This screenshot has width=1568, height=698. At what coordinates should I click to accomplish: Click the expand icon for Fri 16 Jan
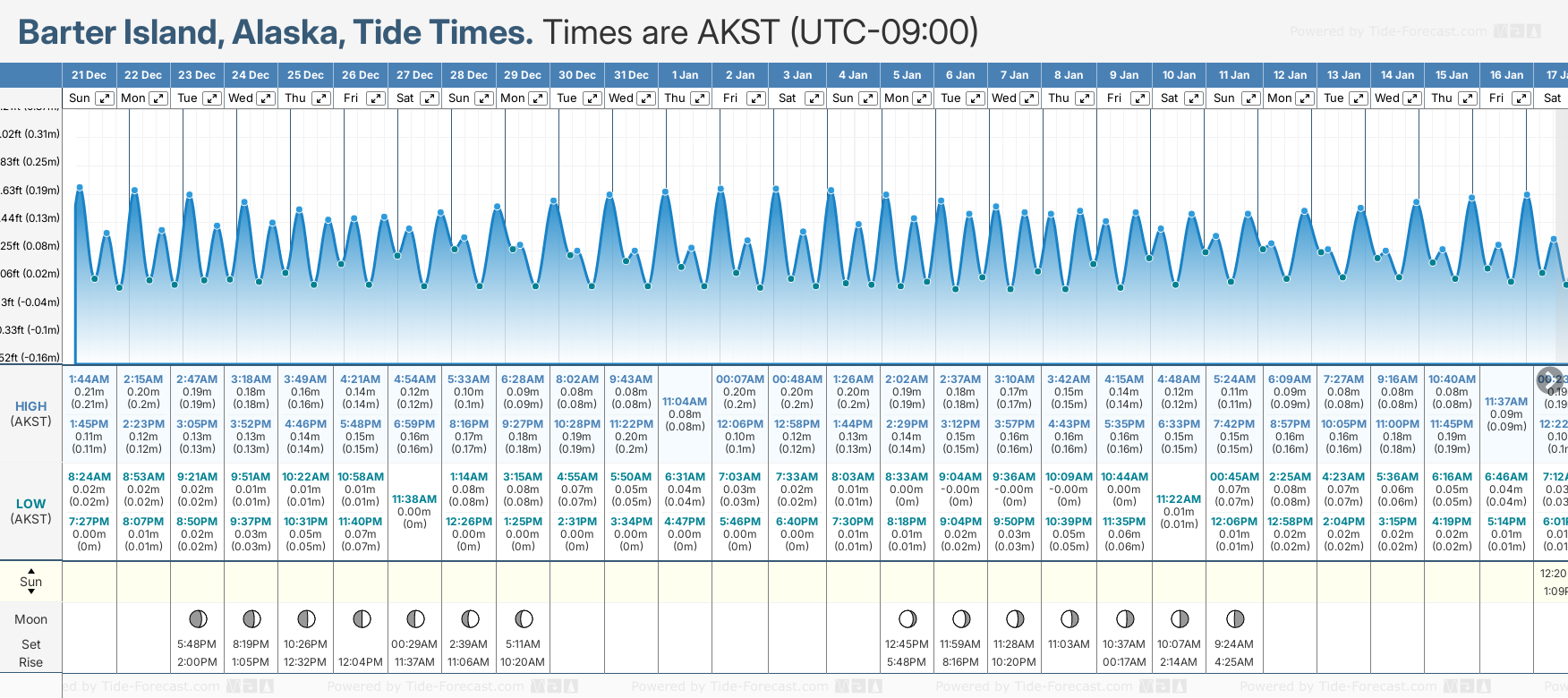coord(1521,98)
